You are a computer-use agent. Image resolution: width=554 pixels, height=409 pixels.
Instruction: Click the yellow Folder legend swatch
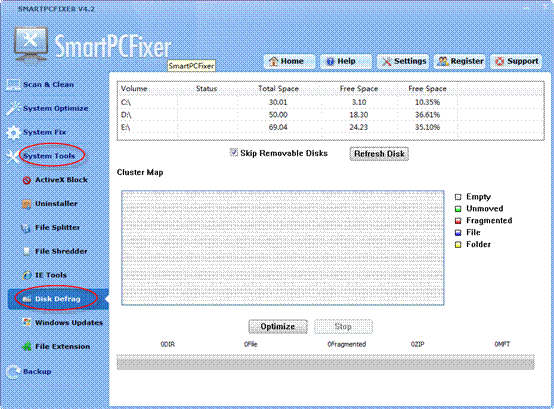click(458, 245)
